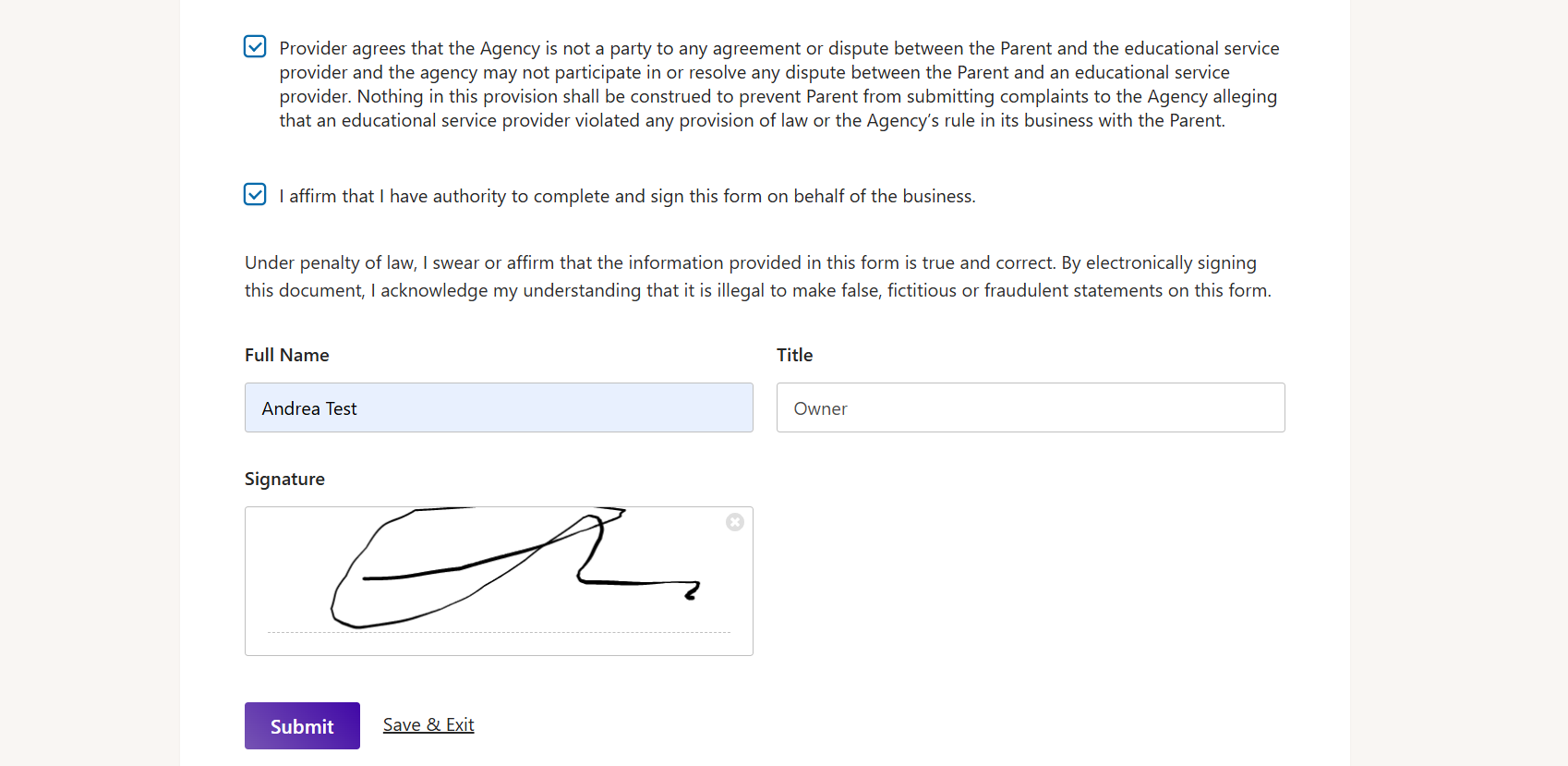Uncheck the Provider agrees Agency checkbox
The height and width of the screenshot is (766, 1568).
tap(255, 46)
